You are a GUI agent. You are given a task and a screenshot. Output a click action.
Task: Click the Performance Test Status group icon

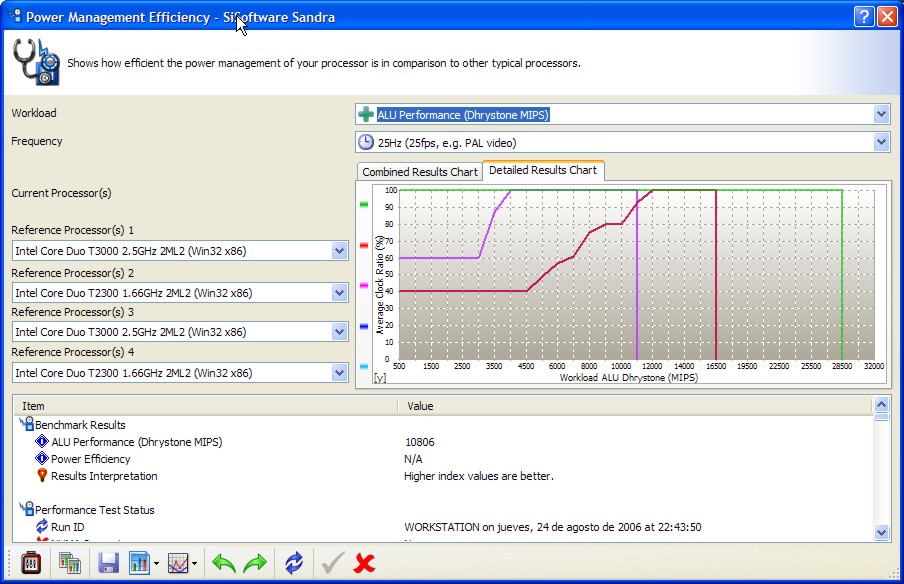[26, 509]
